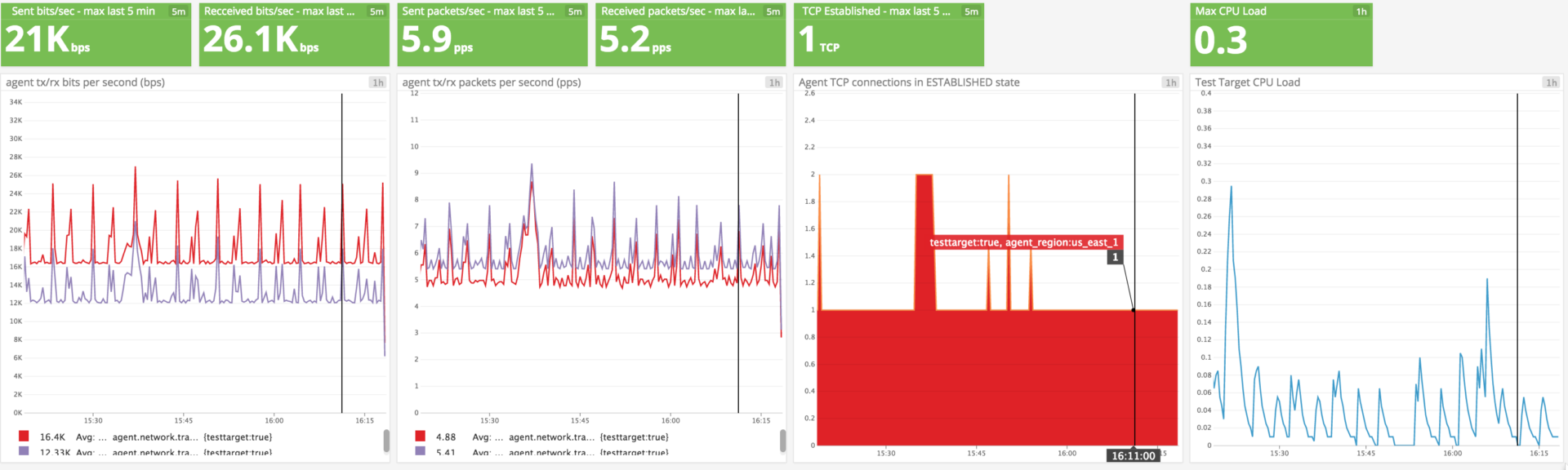This screenshot has width=1568, height=470.
Task: Click the red 4.88 legend swatch
Action: pos(420,437)
